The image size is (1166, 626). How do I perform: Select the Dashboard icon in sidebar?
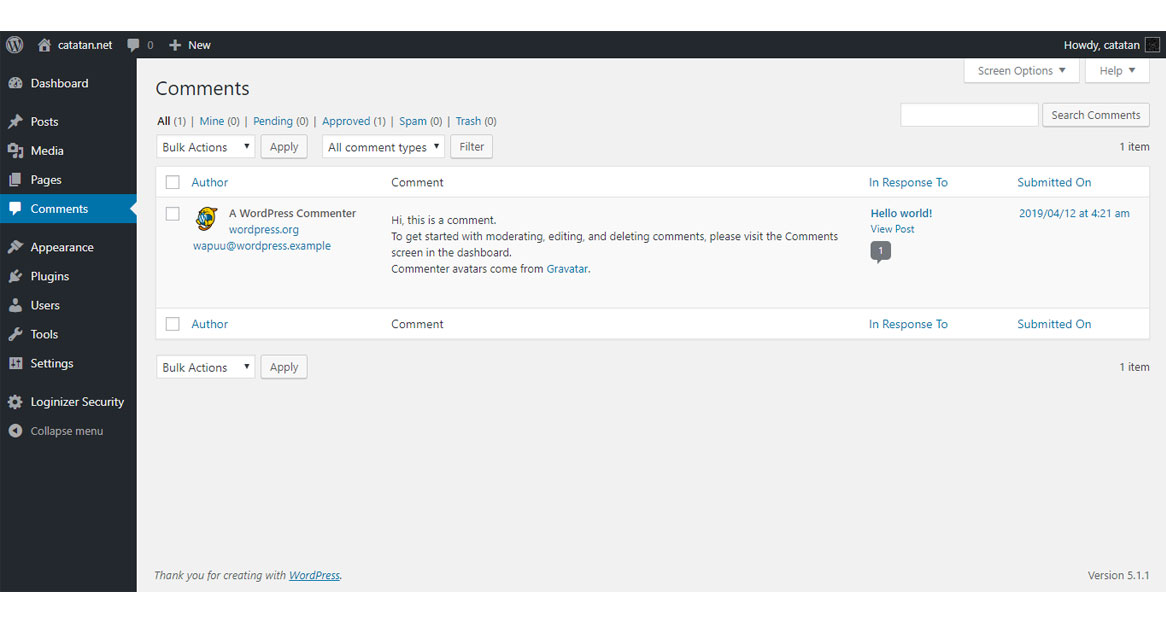pos(14,83)
